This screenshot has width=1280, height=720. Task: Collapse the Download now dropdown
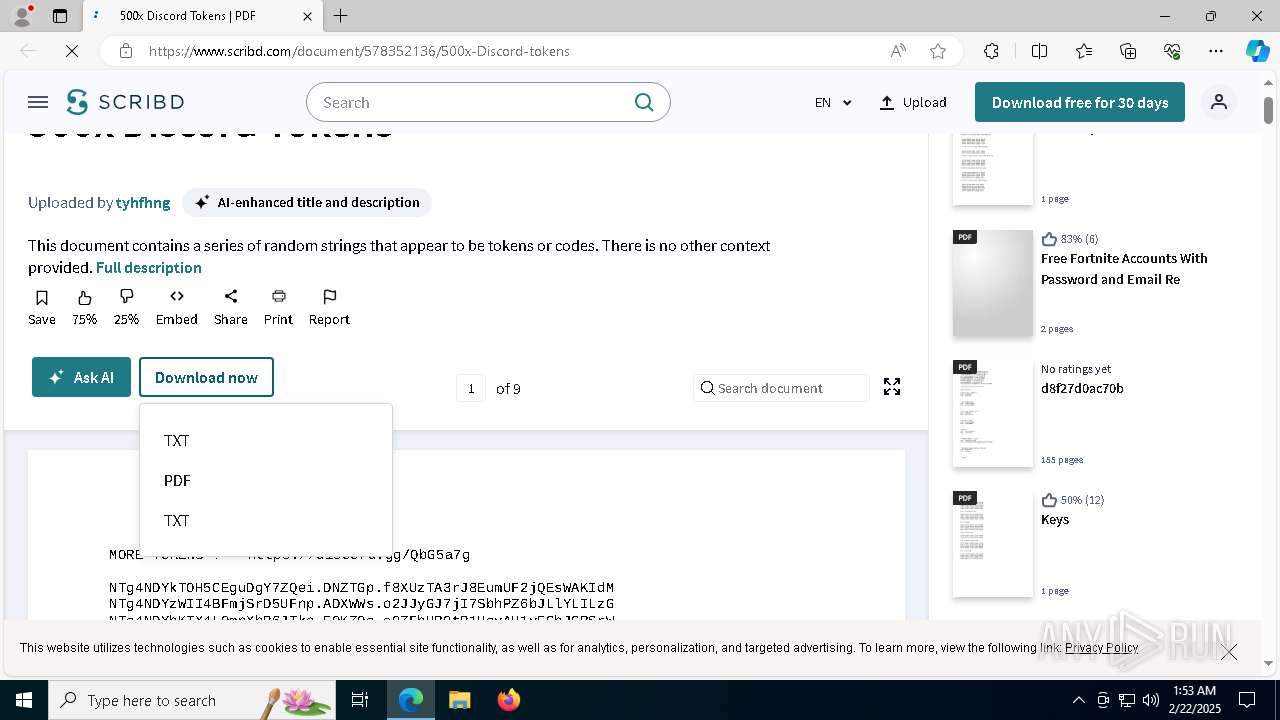pos(206,377)
